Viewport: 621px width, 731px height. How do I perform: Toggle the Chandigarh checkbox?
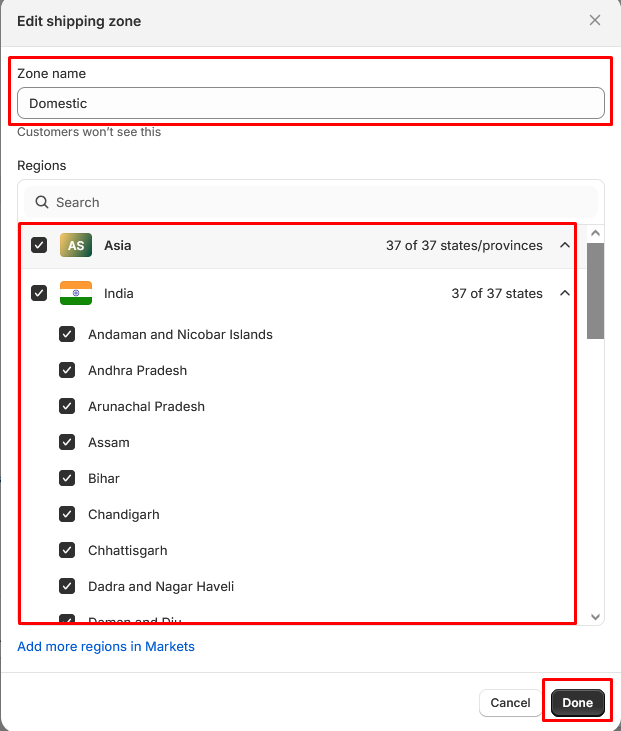(x=67, y=514)
